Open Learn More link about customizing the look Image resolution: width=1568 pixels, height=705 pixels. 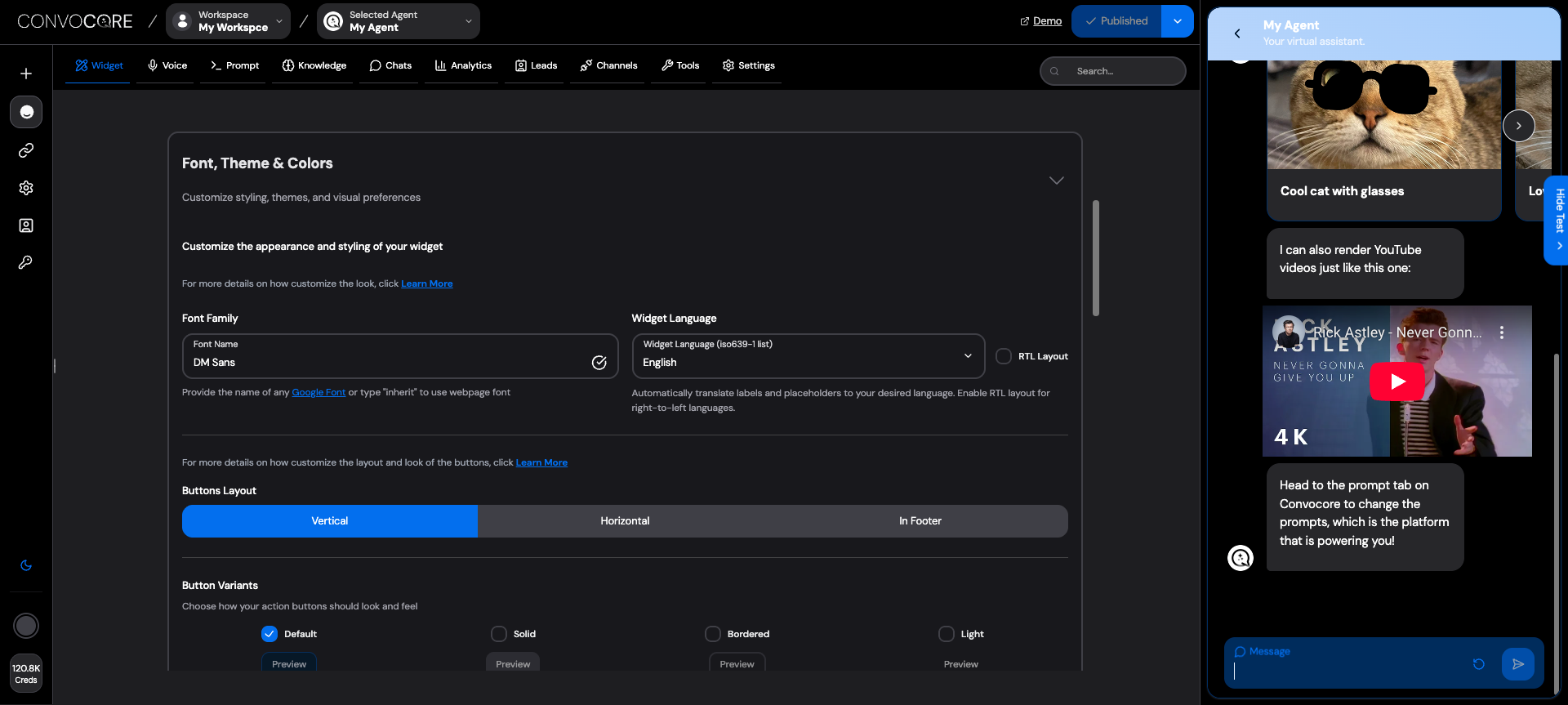pos(426,283)
